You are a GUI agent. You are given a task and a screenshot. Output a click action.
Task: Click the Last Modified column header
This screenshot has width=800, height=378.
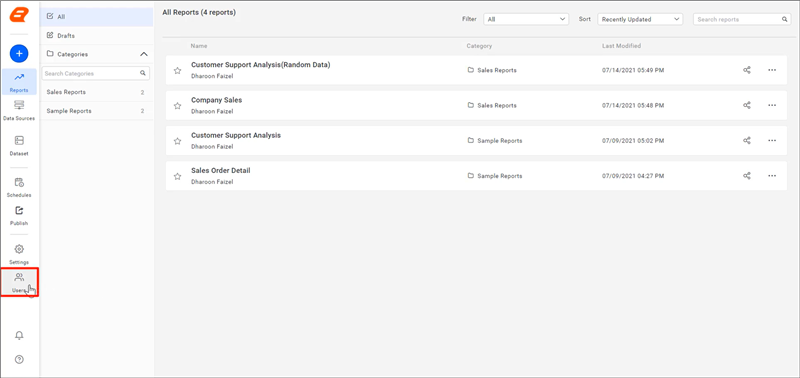pos(621,46)
